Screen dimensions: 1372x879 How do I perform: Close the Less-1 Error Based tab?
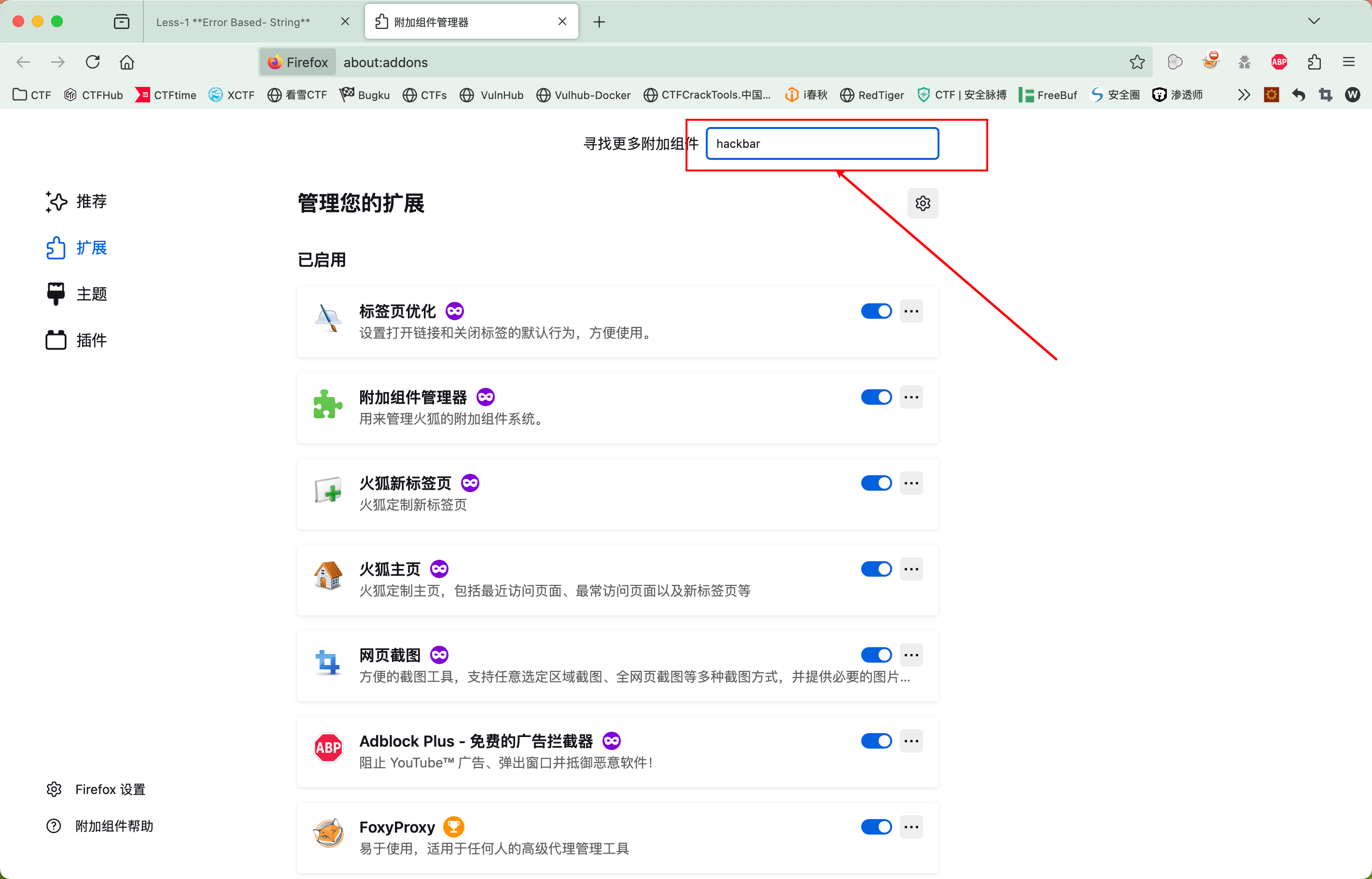pos(345,22)
